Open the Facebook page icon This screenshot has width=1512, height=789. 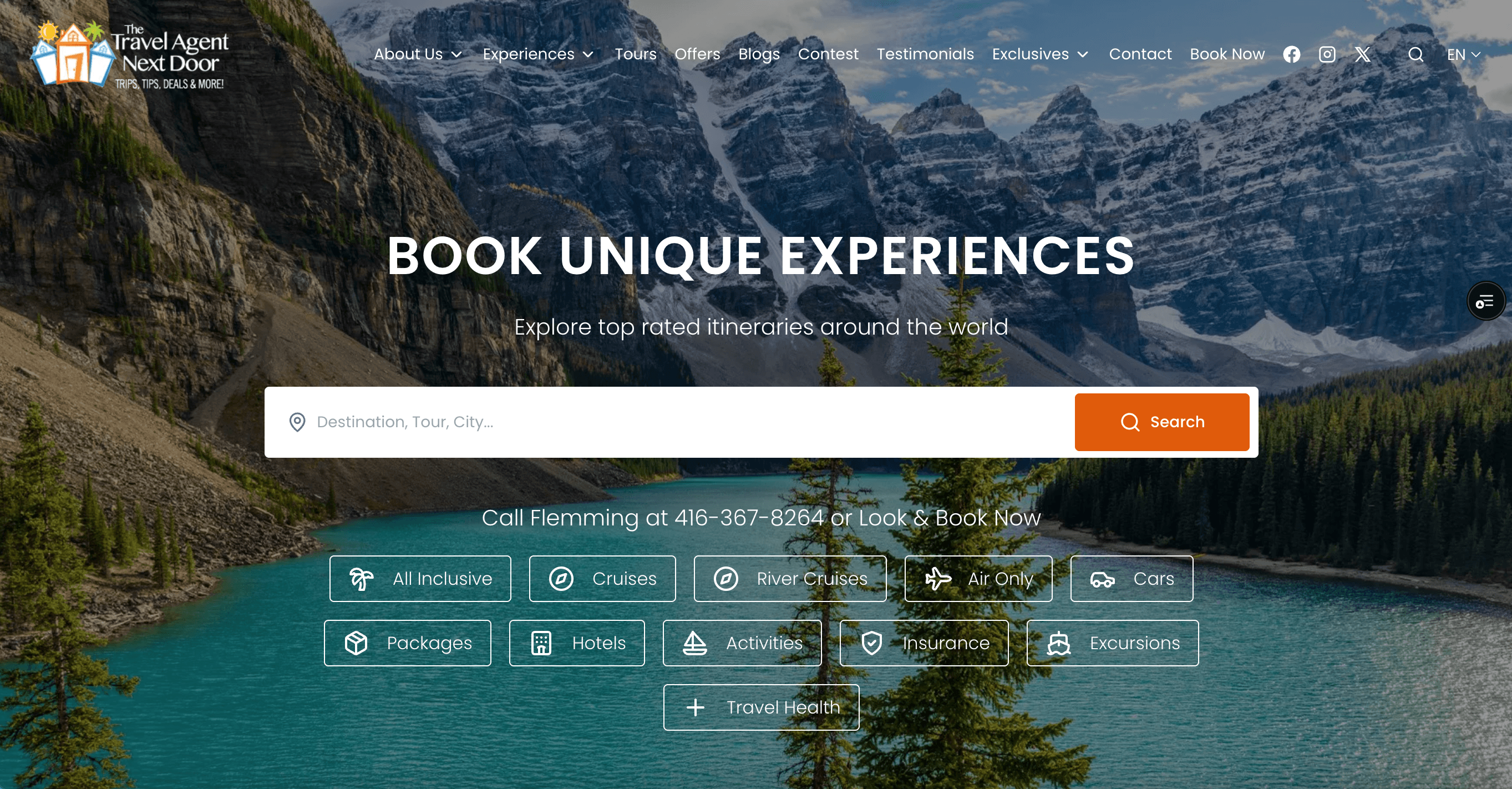[x=1291, y=54]
